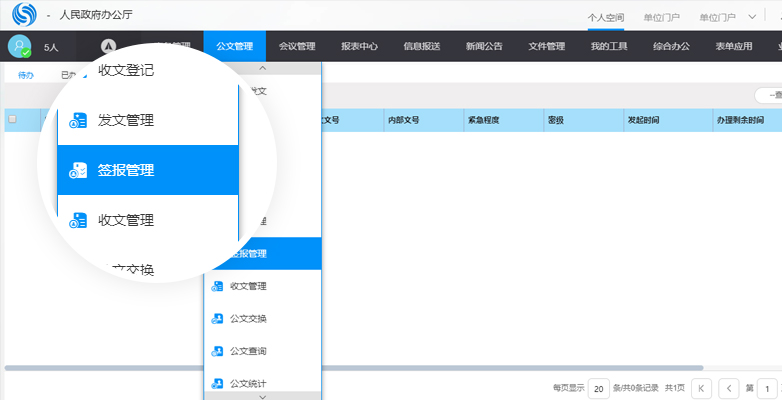Go to previous page arrow
The image size is (782, 400).
[730, 388]
